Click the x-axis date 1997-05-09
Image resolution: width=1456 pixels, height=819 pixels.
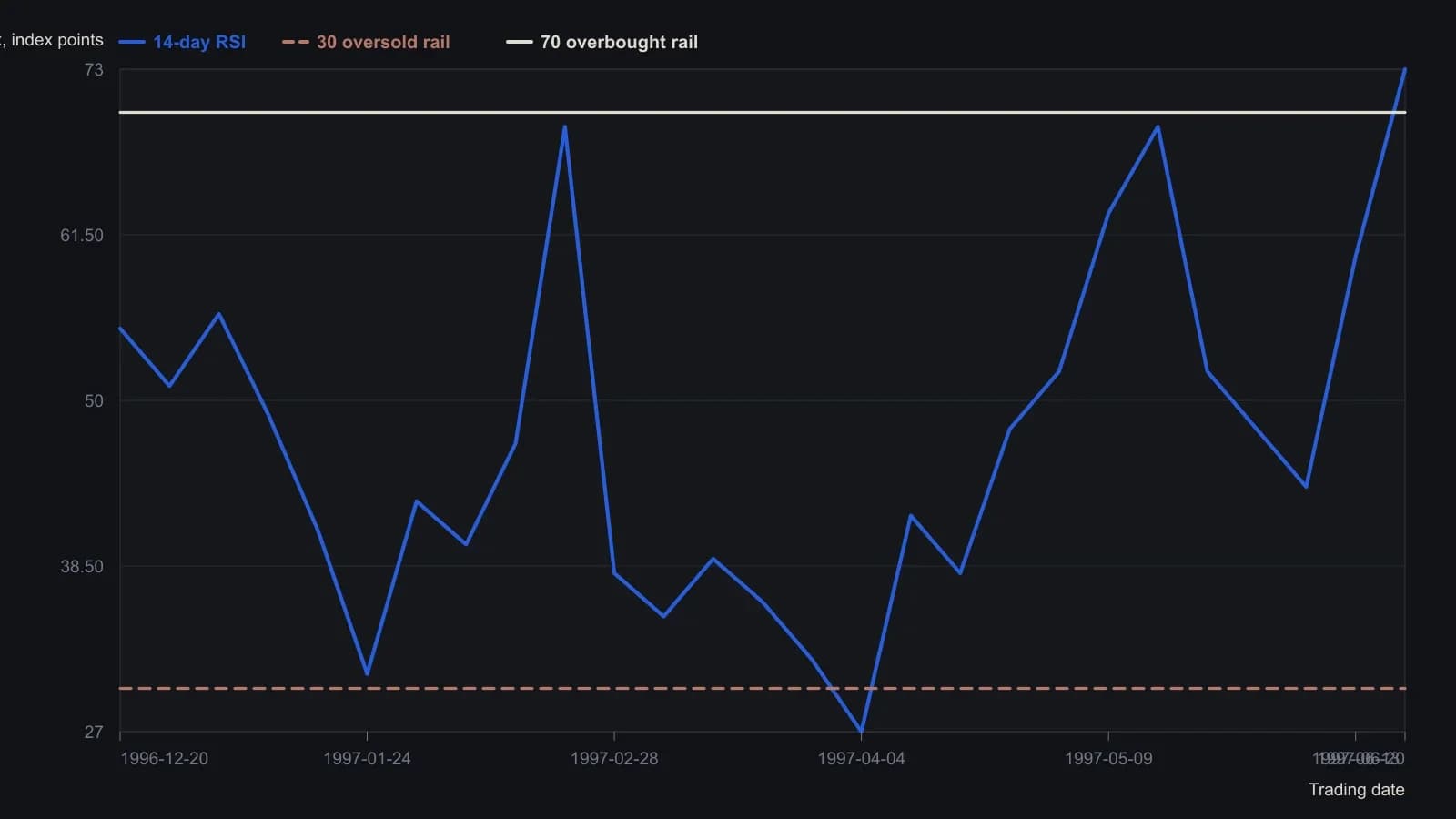pyautogui.click(x=1108, y=758)
